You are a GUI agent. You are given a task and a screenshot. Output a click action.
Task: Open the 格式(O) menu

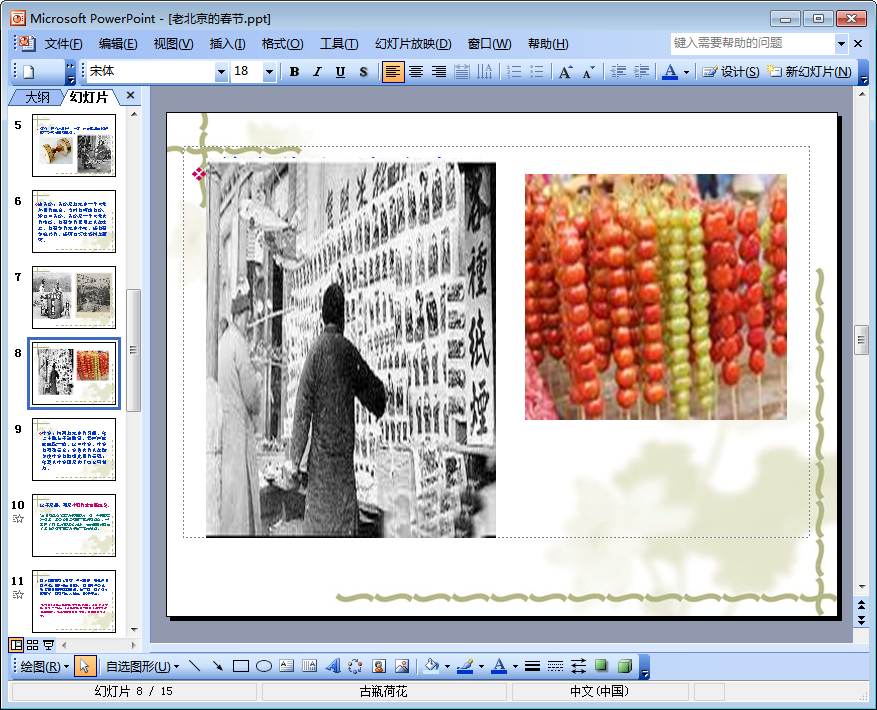coord(282,44)
